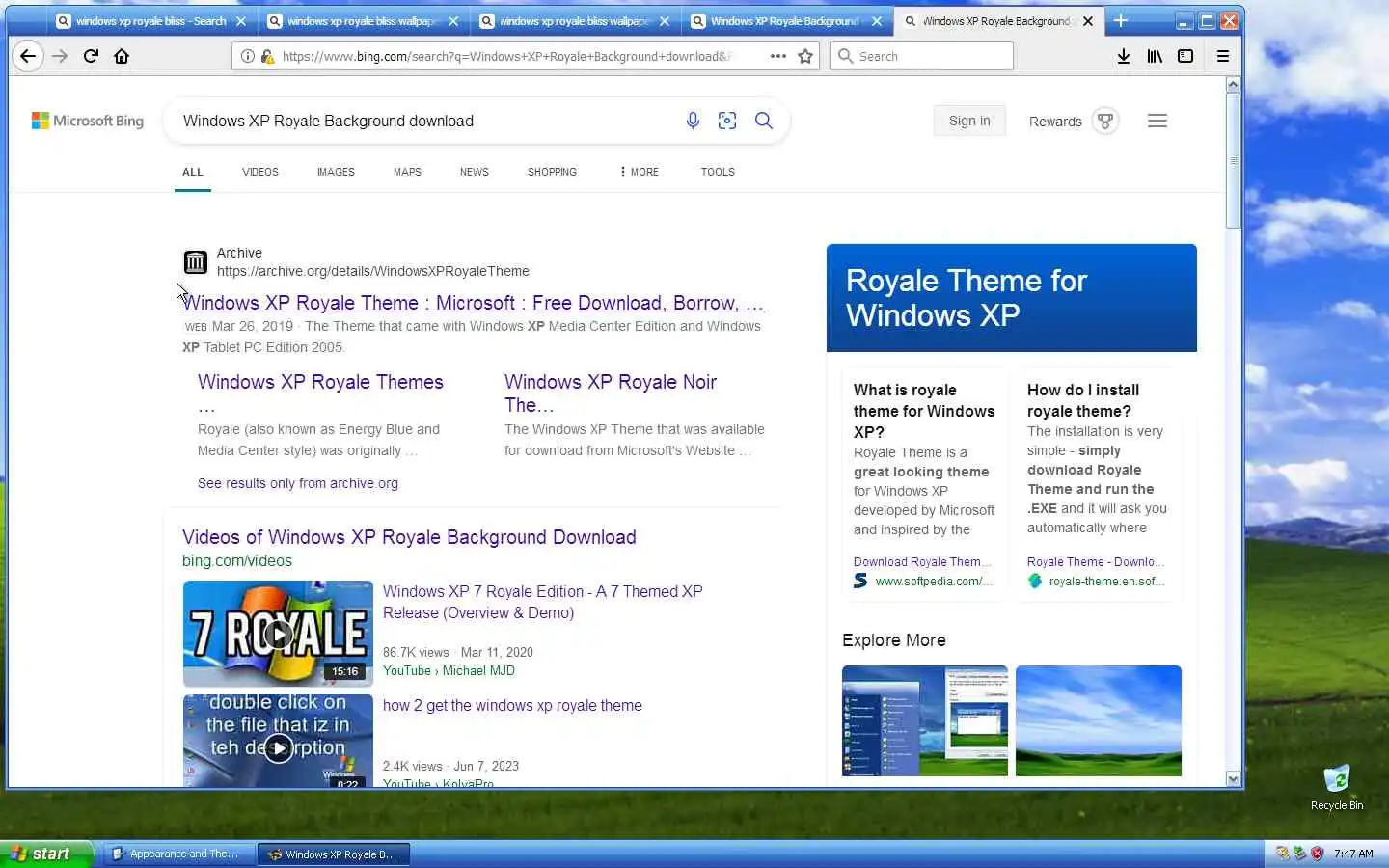Click the Sign in button
Image resolution: width=1389 pixels, height=868 pixels.
click(x=969, y=121)
